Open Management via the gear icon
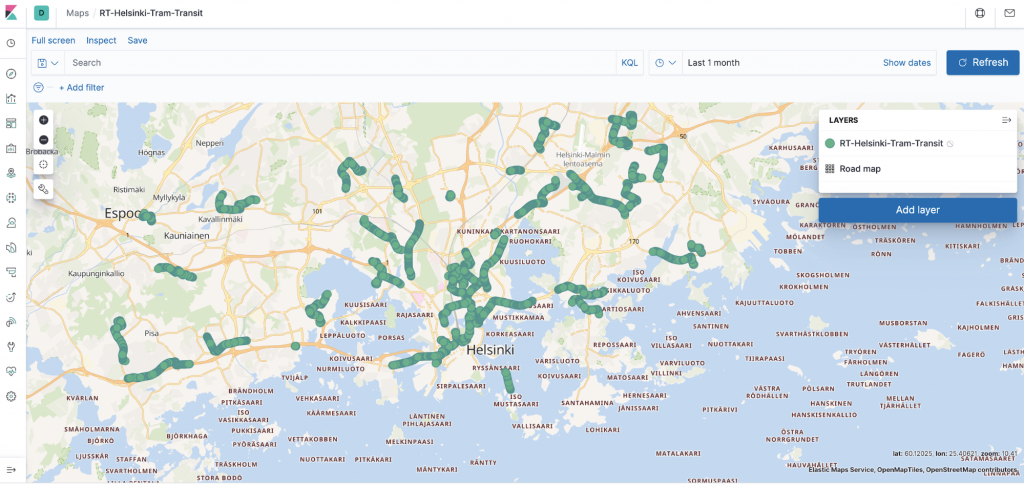Viewport: 1024px width, 486px height. [11, 396]
